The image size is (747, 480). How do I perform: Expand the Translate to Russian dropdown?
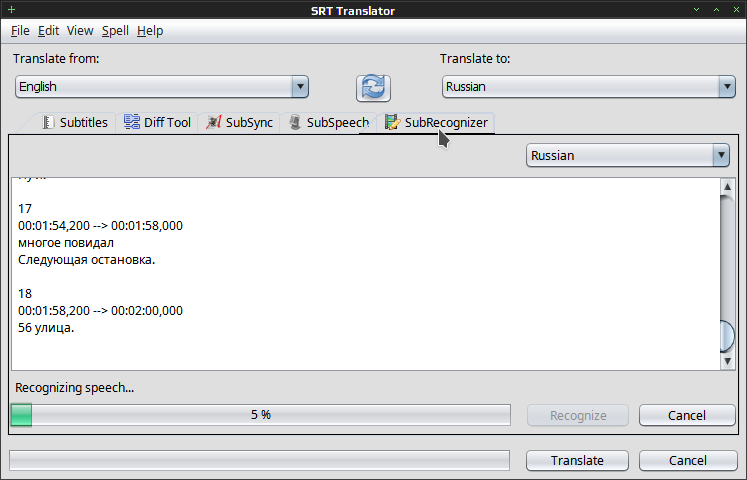(x=589, y=87)
